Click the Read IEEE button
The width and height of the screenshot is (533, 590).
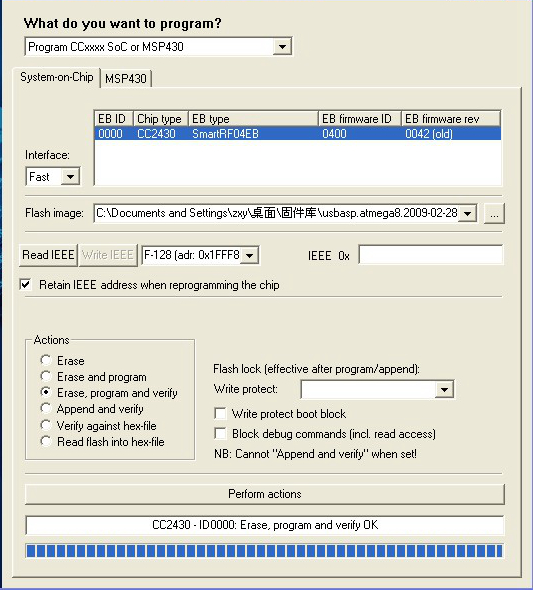[x=48, y=255]
